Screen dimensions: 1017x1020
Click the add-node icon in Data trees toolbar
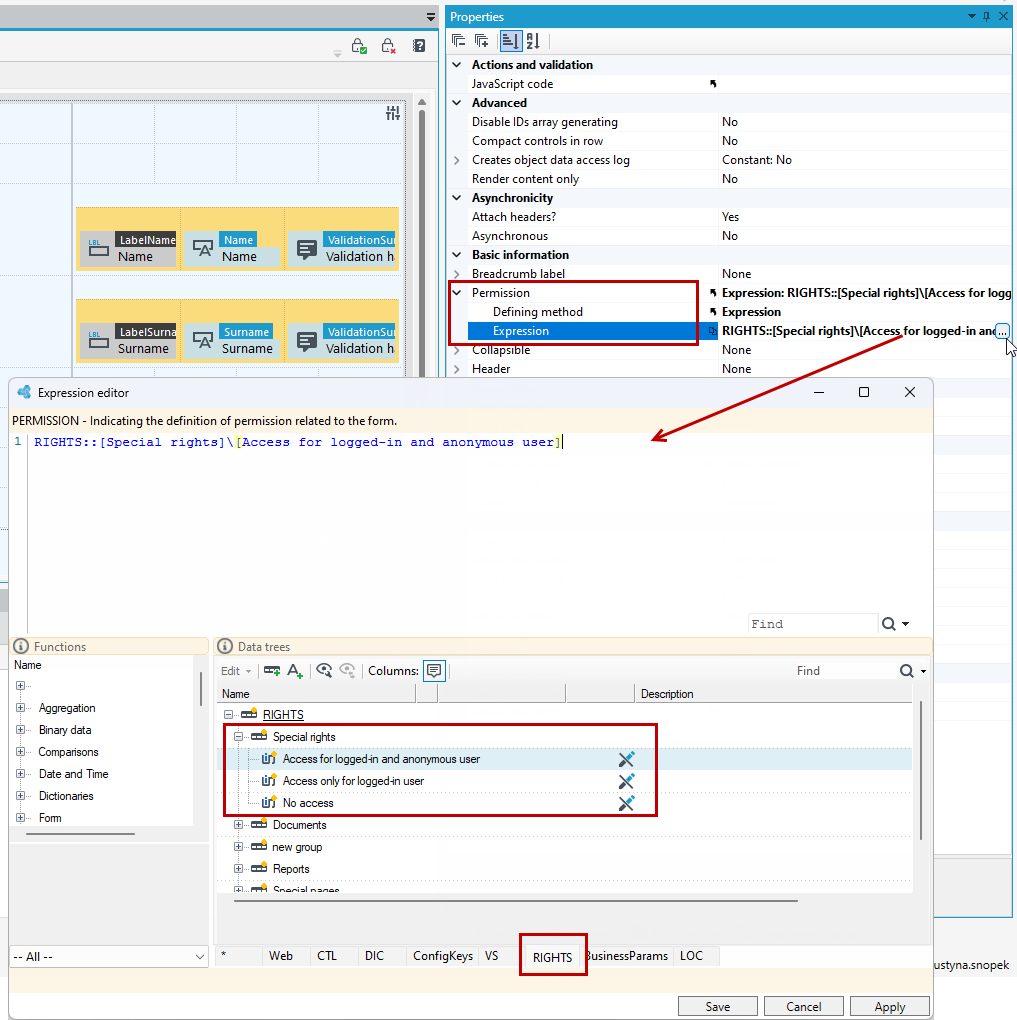tap(272, 671)
